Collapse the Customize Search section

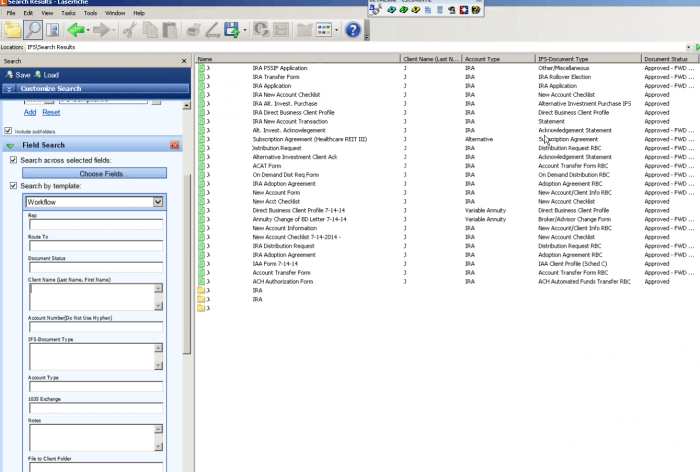[9, 89]
